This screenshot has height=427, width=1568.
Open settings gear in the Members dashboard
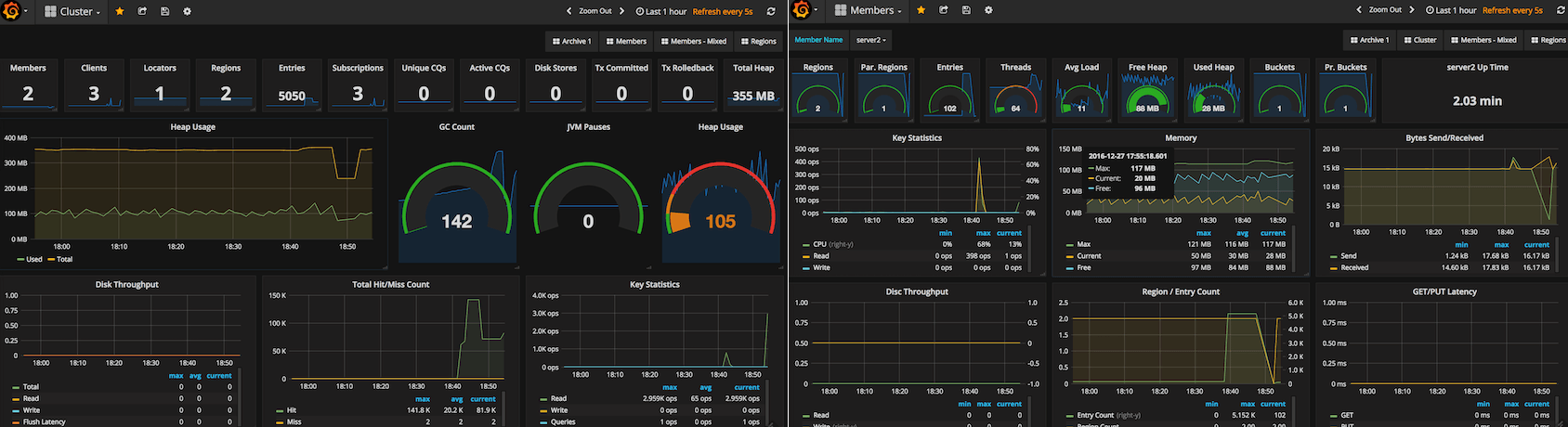click(x=988, y=10)
